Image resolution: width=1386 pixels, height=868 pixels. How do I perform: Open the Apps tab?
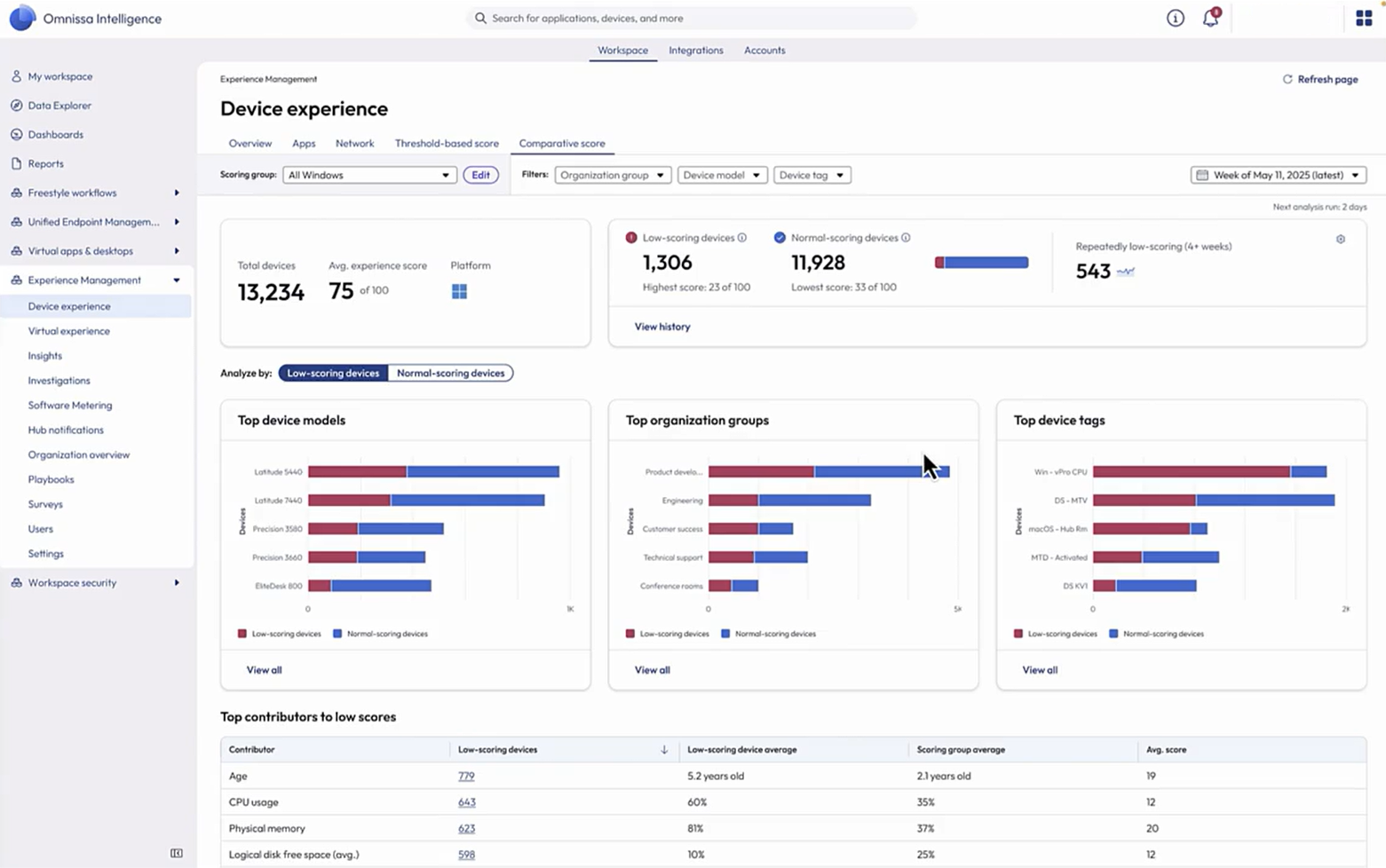304,143
